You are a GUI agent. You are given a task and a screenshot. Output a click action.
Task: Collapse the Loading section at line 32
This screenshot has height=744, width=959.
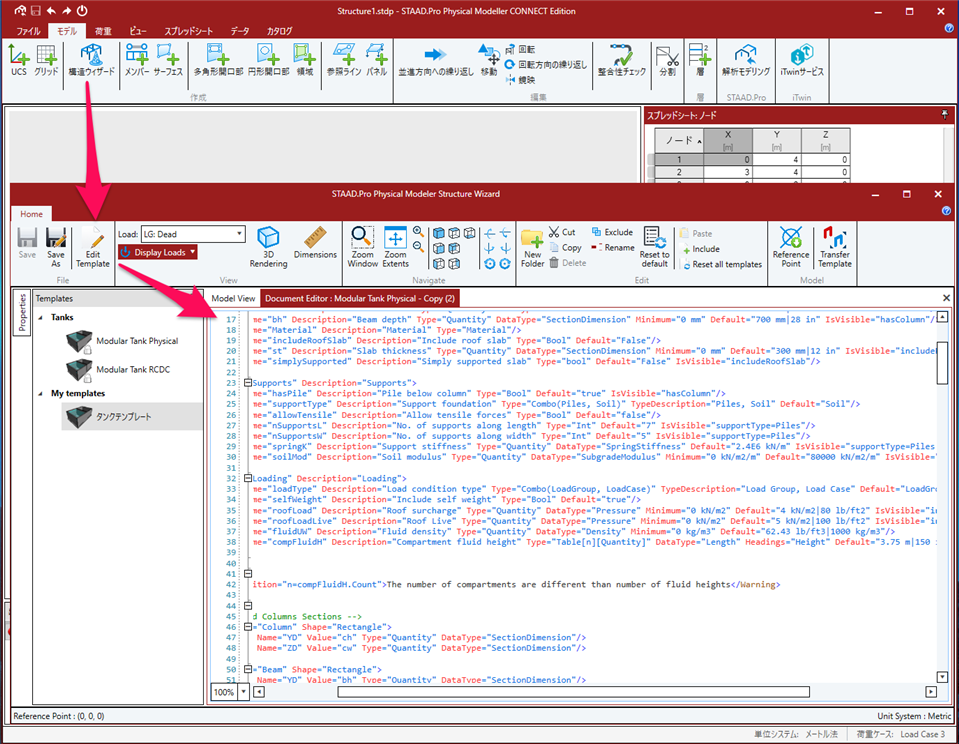tap(248, 478)
